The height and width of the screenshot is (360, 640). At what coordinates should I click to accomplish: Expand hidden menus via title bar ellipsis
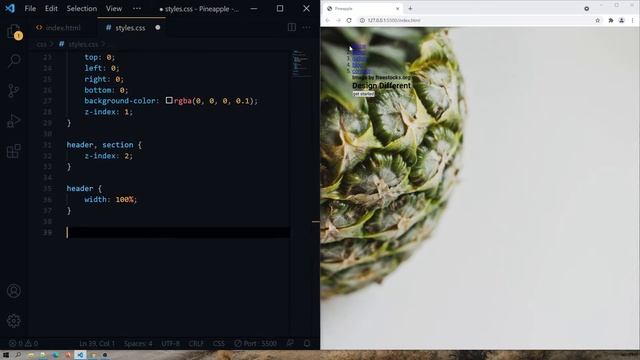tap(137, 9)
